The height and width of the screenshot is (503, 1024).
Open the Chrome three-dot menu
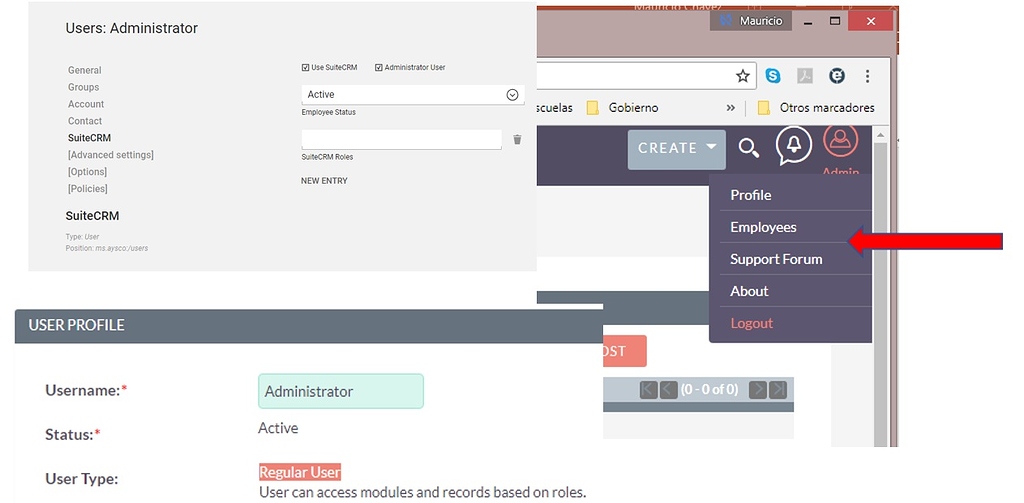(x=867, y=76)
